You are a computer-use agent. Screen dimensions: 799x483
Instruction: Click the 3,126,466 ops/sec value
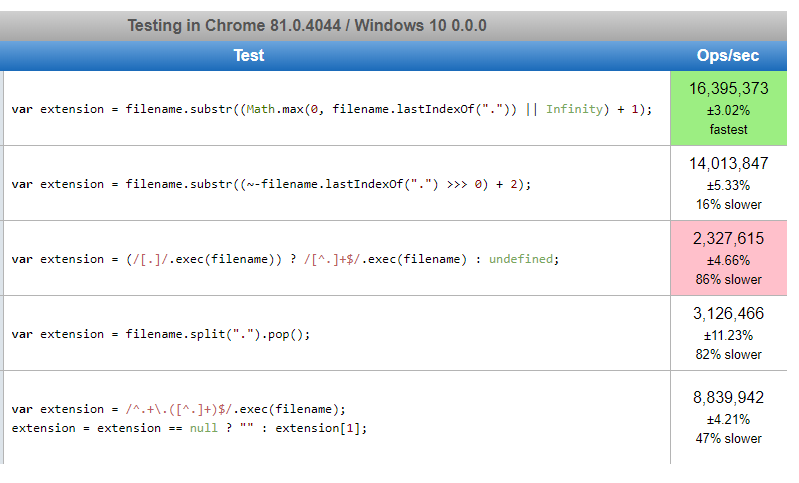[728, 314]
